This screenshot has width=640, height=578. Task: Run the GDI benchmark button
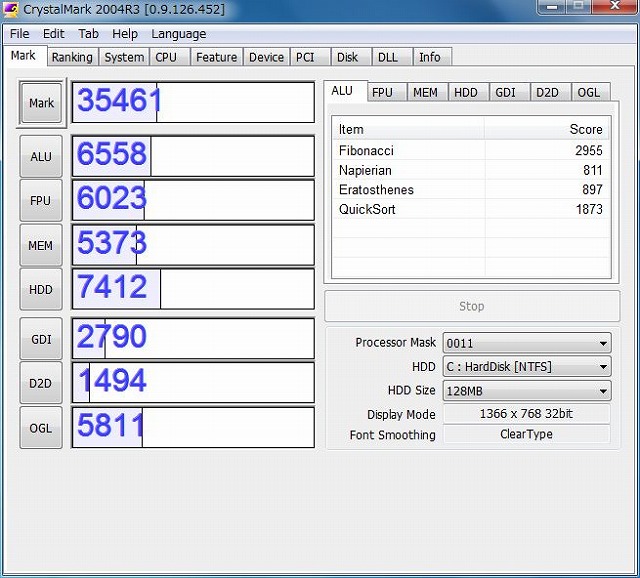[41, 340]
